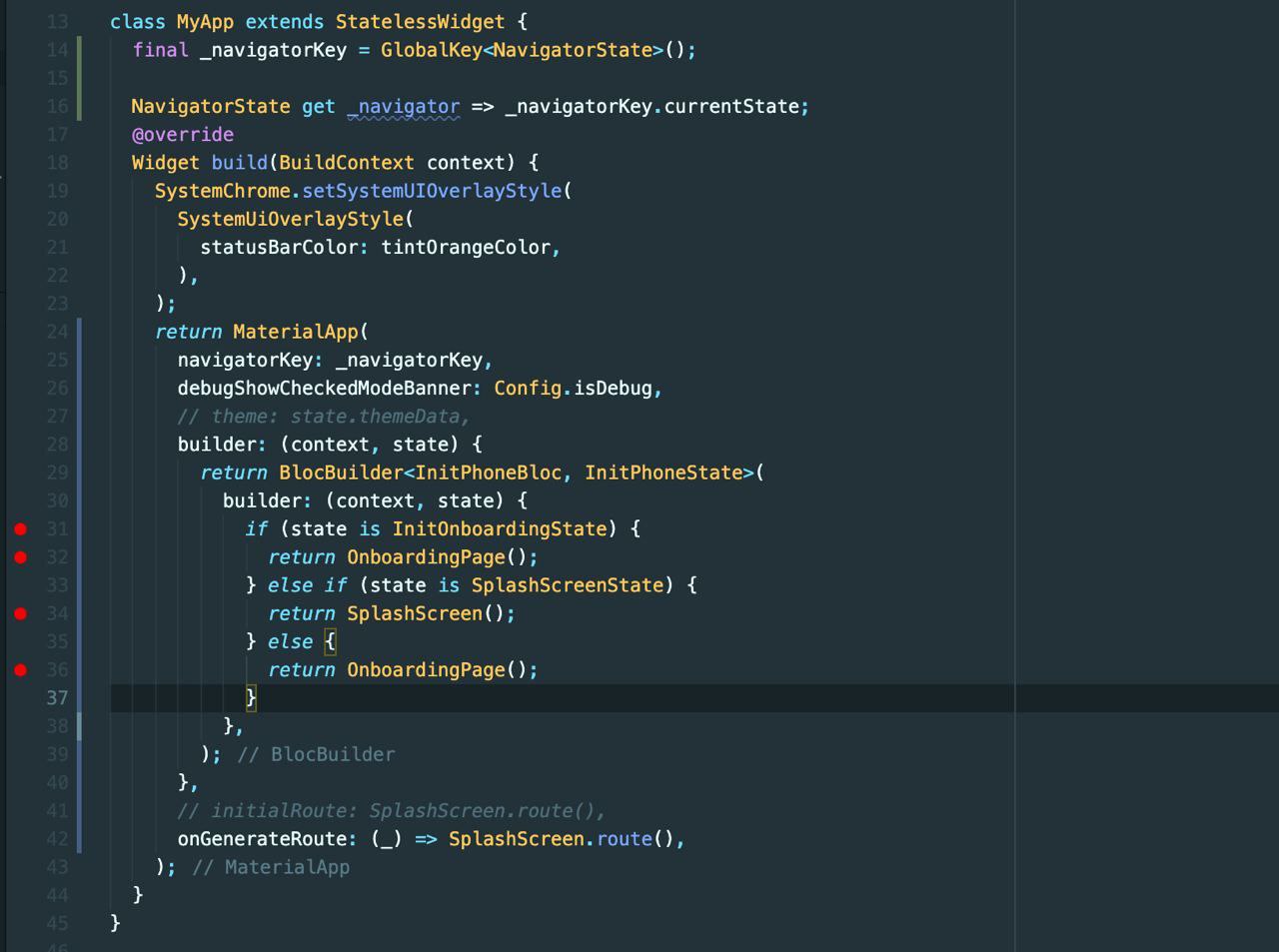This screenshot has width=1279, height=952.
Task: Click Config on line 26
Action: (528, 388)
